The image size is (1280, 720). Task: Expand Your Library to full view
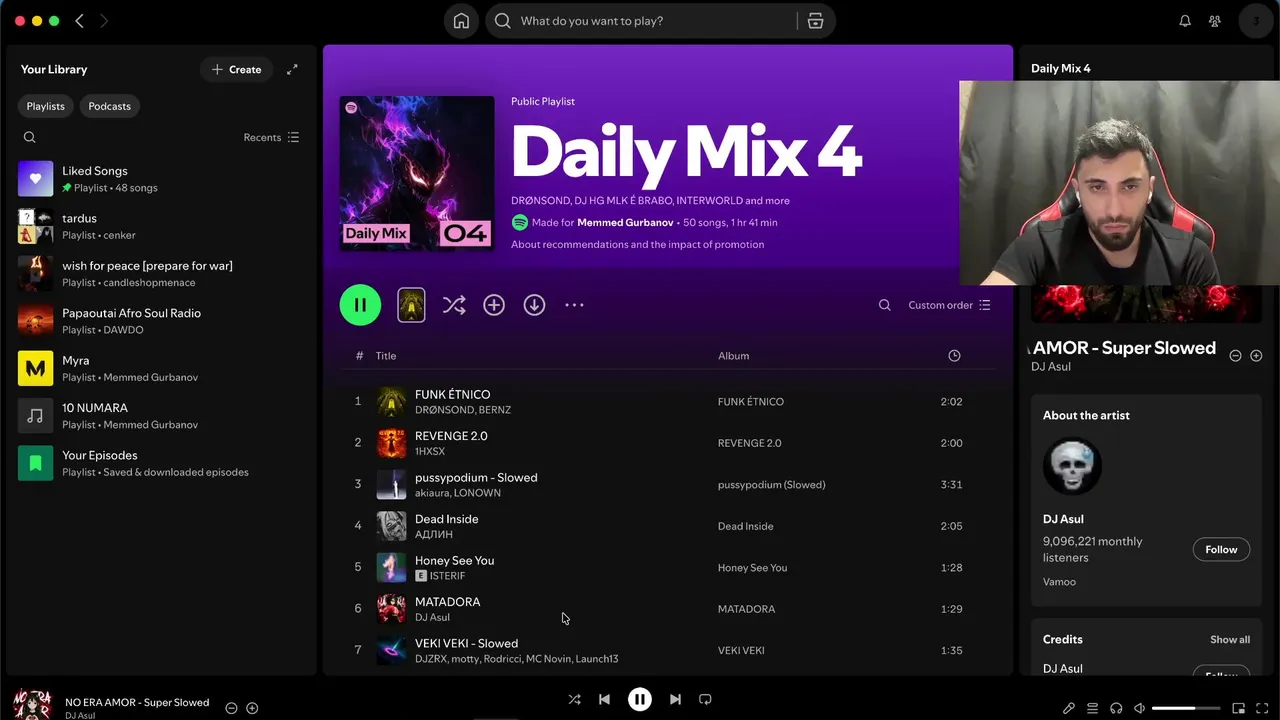tap(292, 69)
